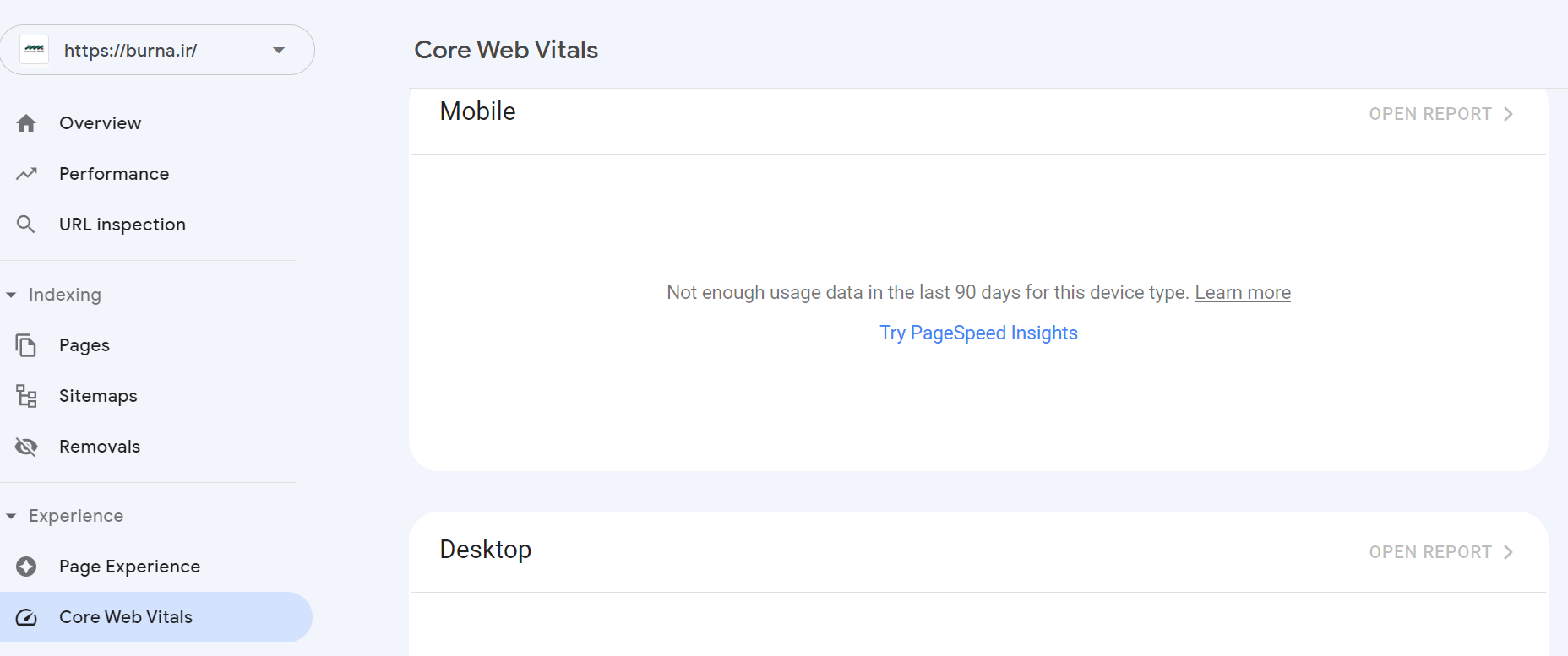Click the Sitemaps tree icon
The height and width of the screenshot is (656, 1568).
point(26,396)
